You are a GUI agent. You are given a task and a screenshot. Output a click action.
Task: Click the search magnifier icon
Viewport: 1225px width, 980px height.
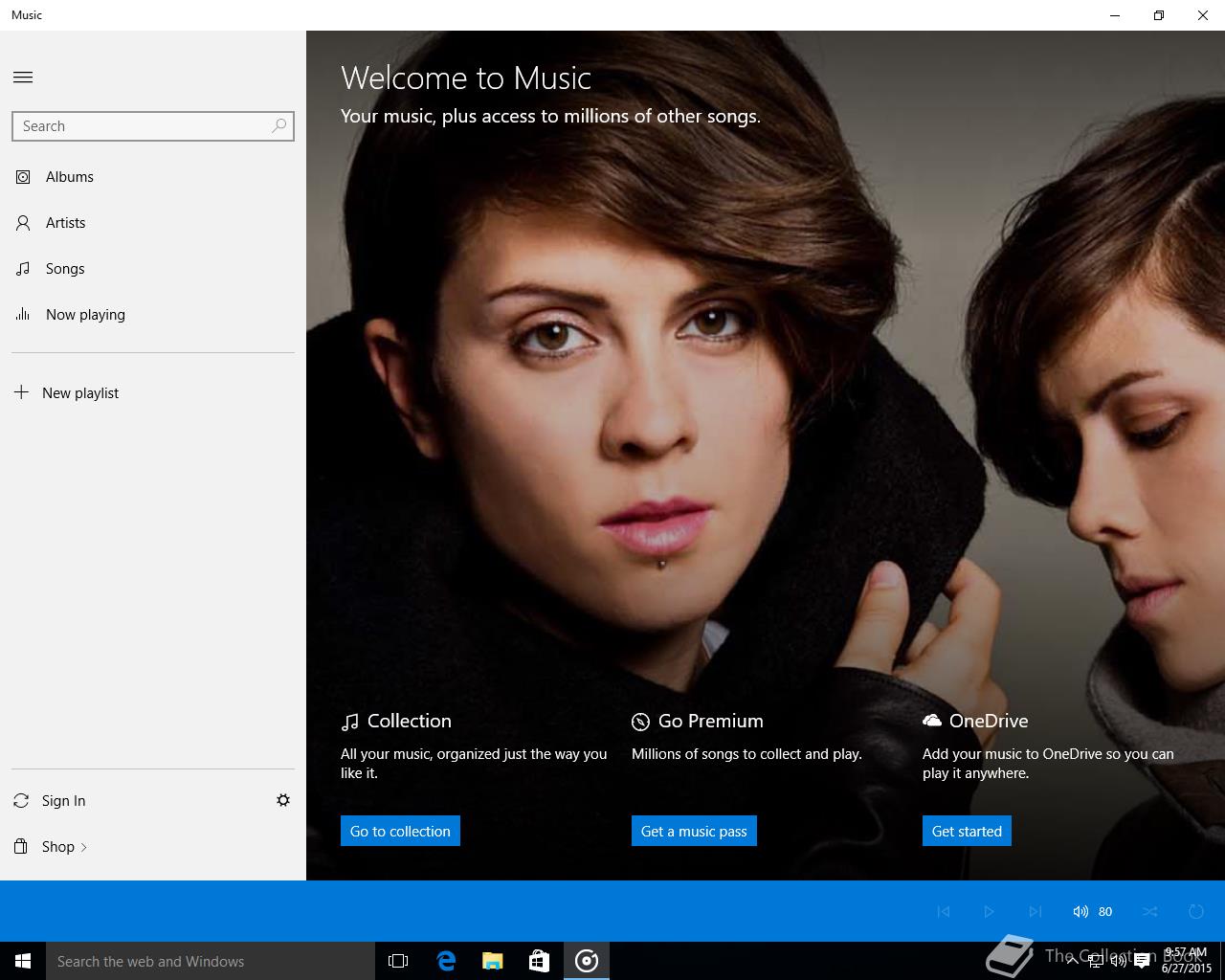[x=278, y=125]
